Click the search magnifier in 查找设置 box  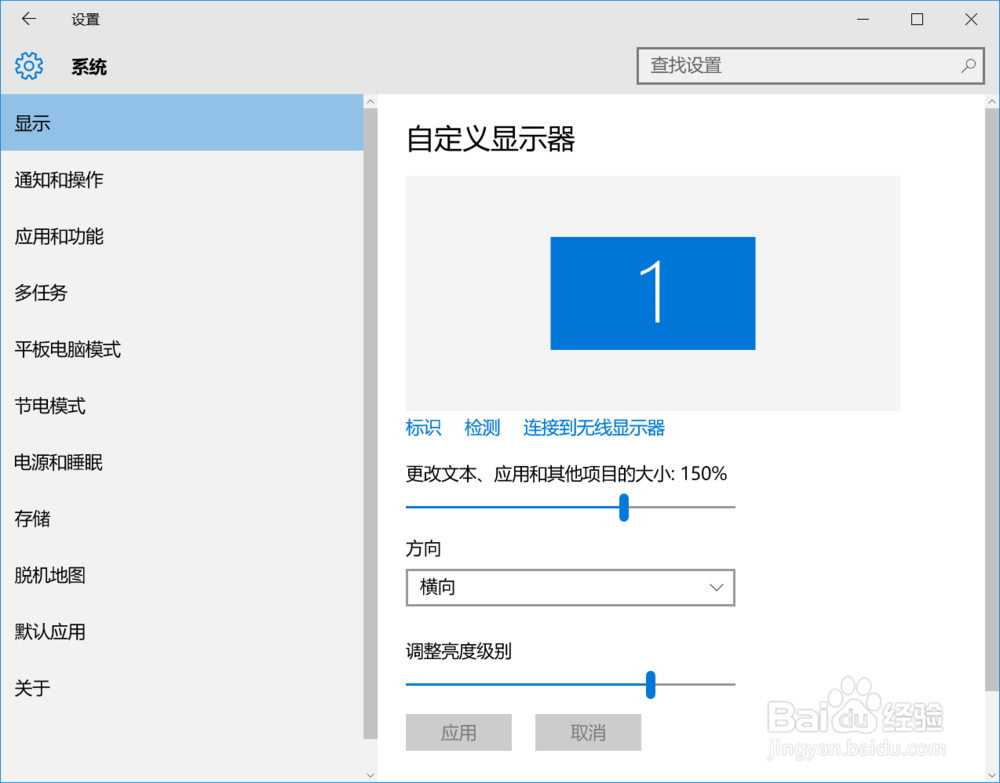(967, 65)
